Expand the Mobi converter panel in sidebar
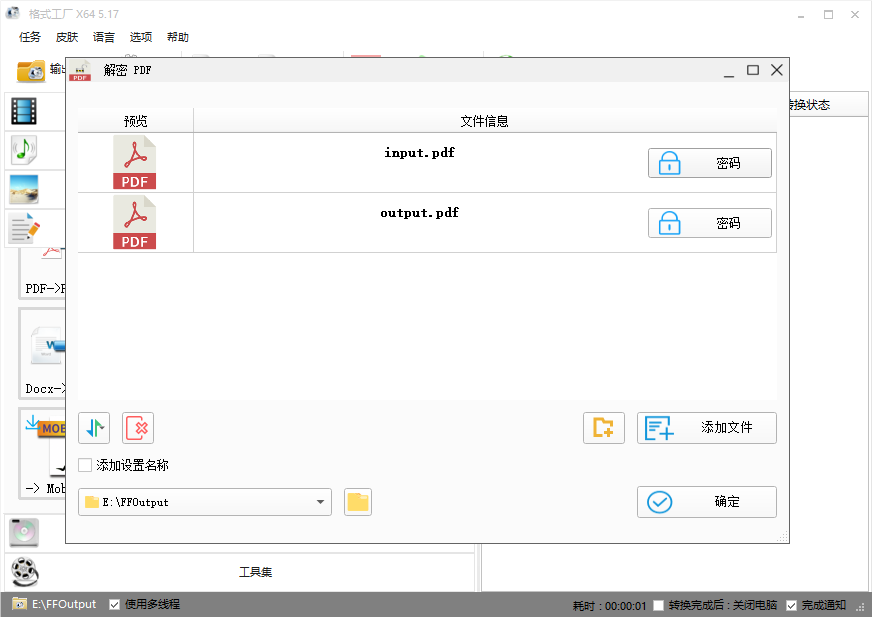Image resolution: width=872 pixels, height=617 pixels. point(42,452)
